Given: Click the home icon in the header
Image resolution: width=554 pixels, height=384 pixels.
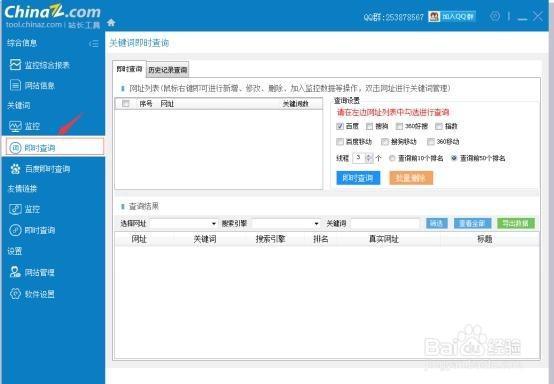Looking at the screenshot, I should pyautogui.click(x=111, y=23).
